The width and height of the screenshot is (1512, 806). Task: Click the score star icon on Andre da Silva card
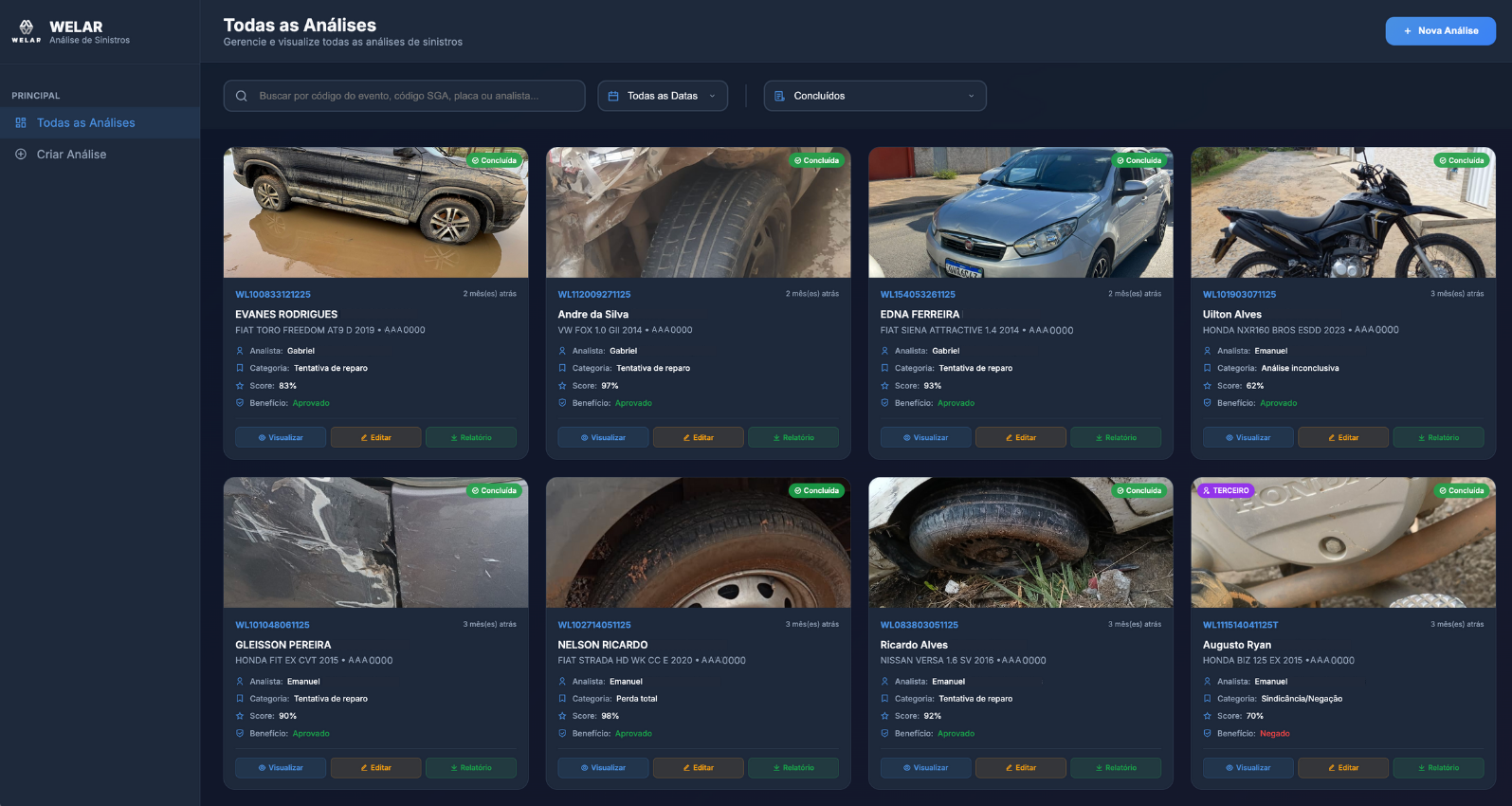(562, 386)
